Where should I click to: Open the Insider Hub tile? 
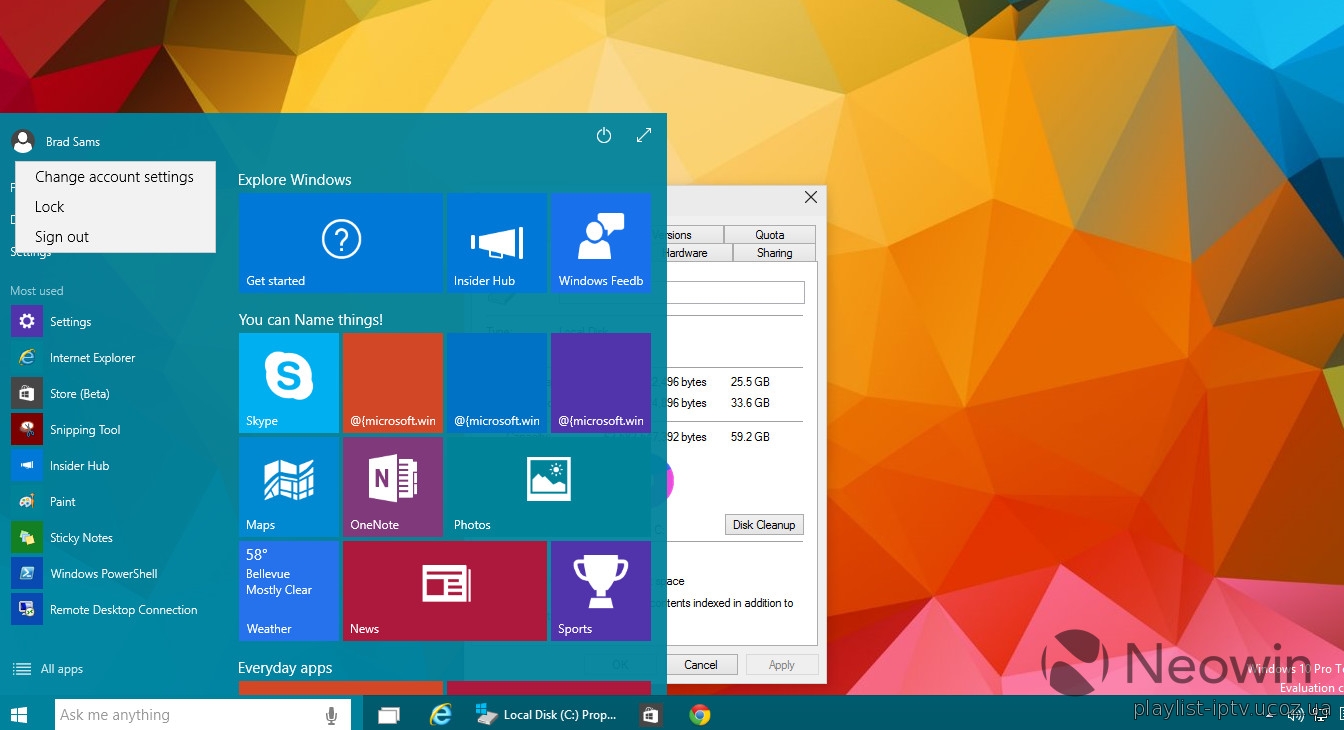497,243
